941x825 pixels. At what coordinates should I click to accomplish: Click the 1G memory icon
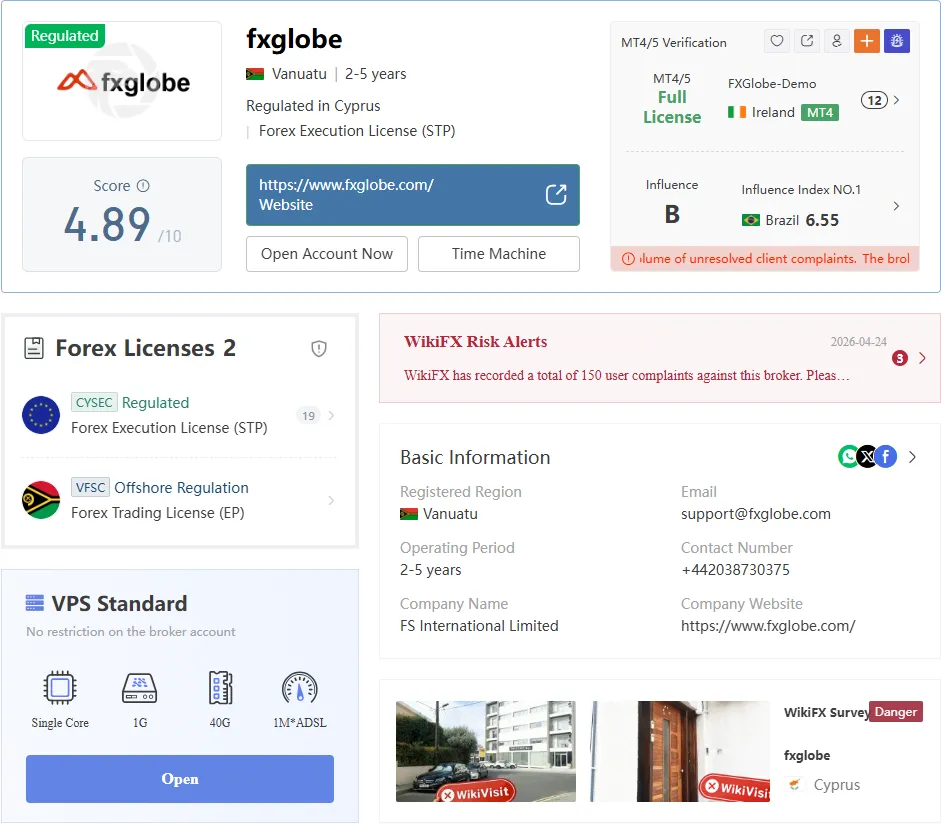point(139,688)
